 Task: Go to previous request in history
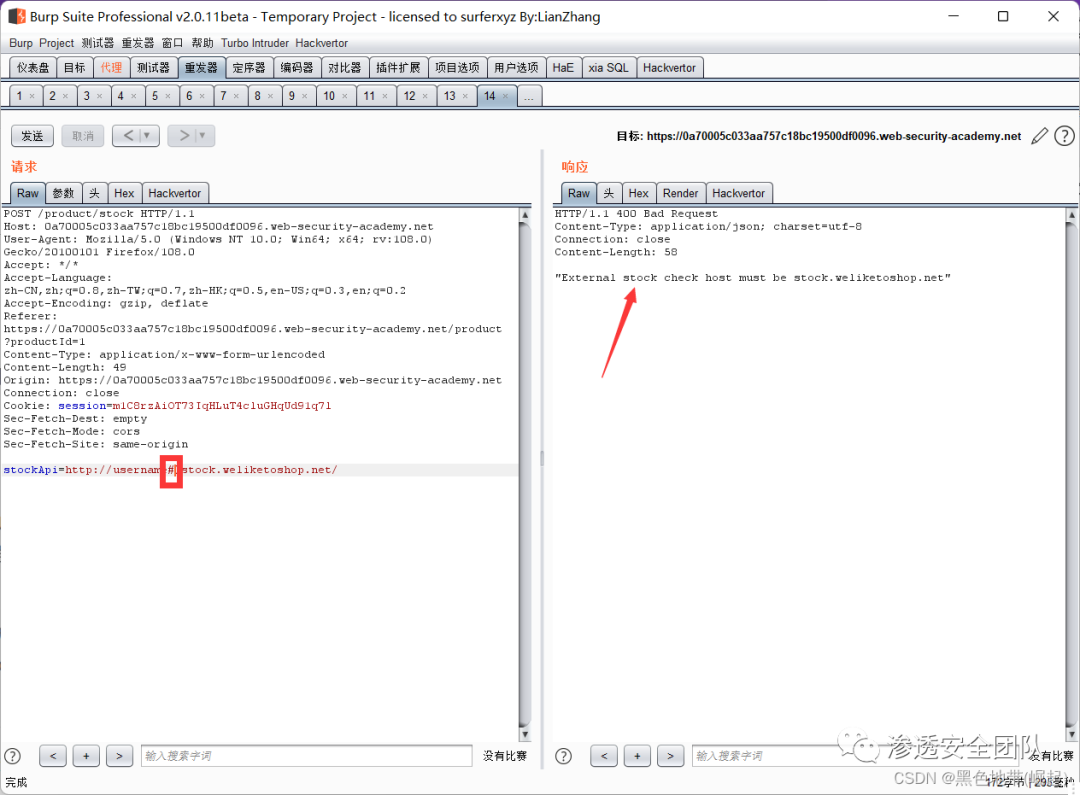point(128,136)
